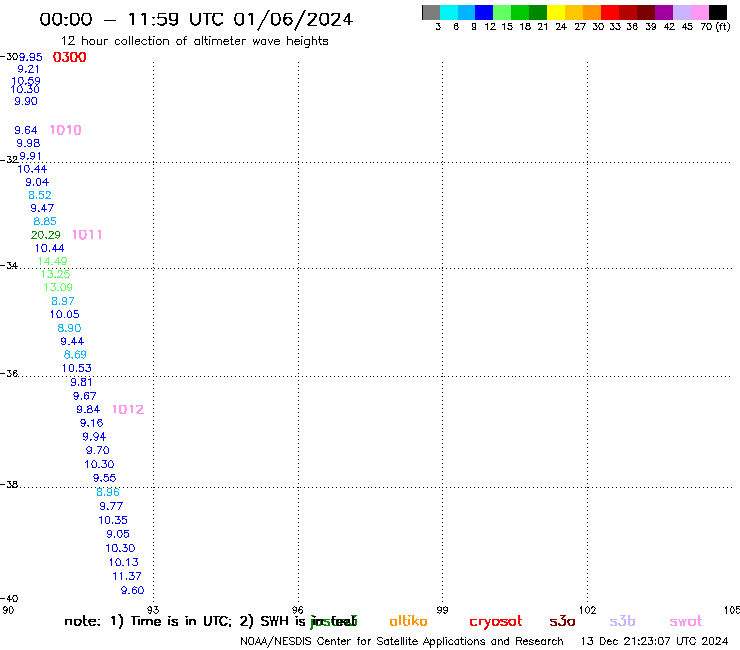Image resolution: width=740 pixels, height=650 pixels.
Task: Select the 8.96 wave height value
Action: tap(108, 492)
